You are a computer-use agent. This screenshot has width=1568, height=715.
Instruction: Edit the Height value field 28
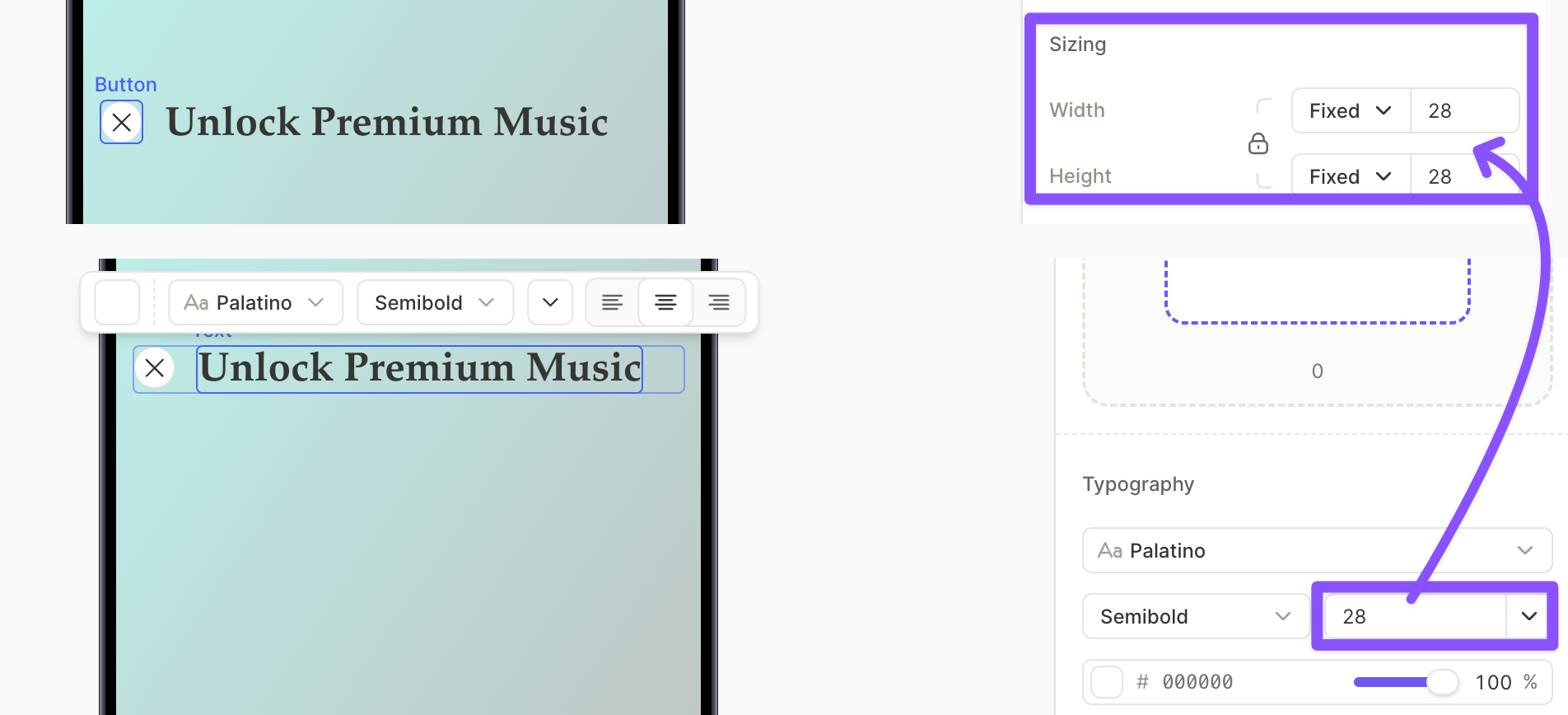(1464, 175)
